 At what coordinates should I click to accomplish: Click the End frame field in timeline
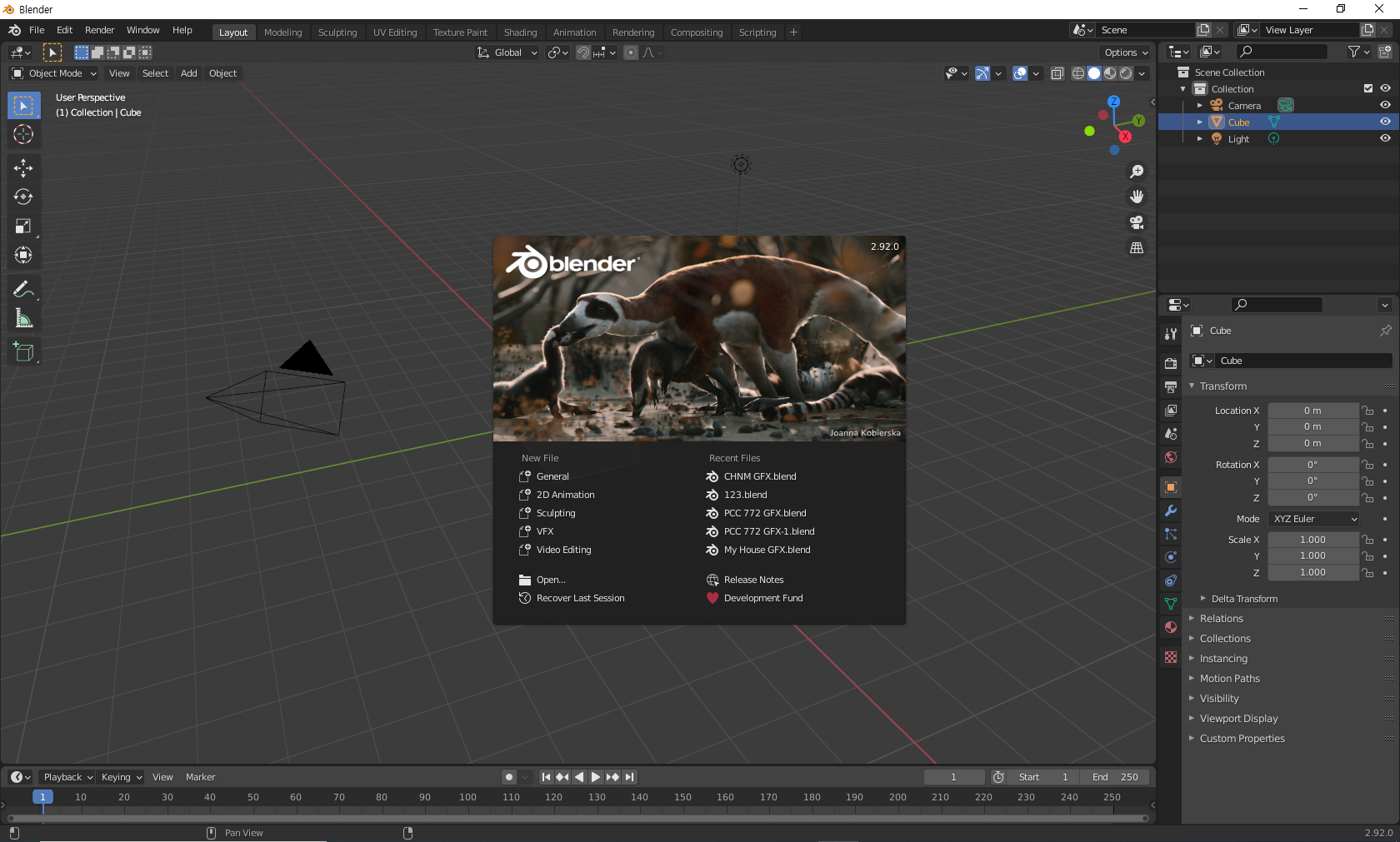tap(1115, 777)
